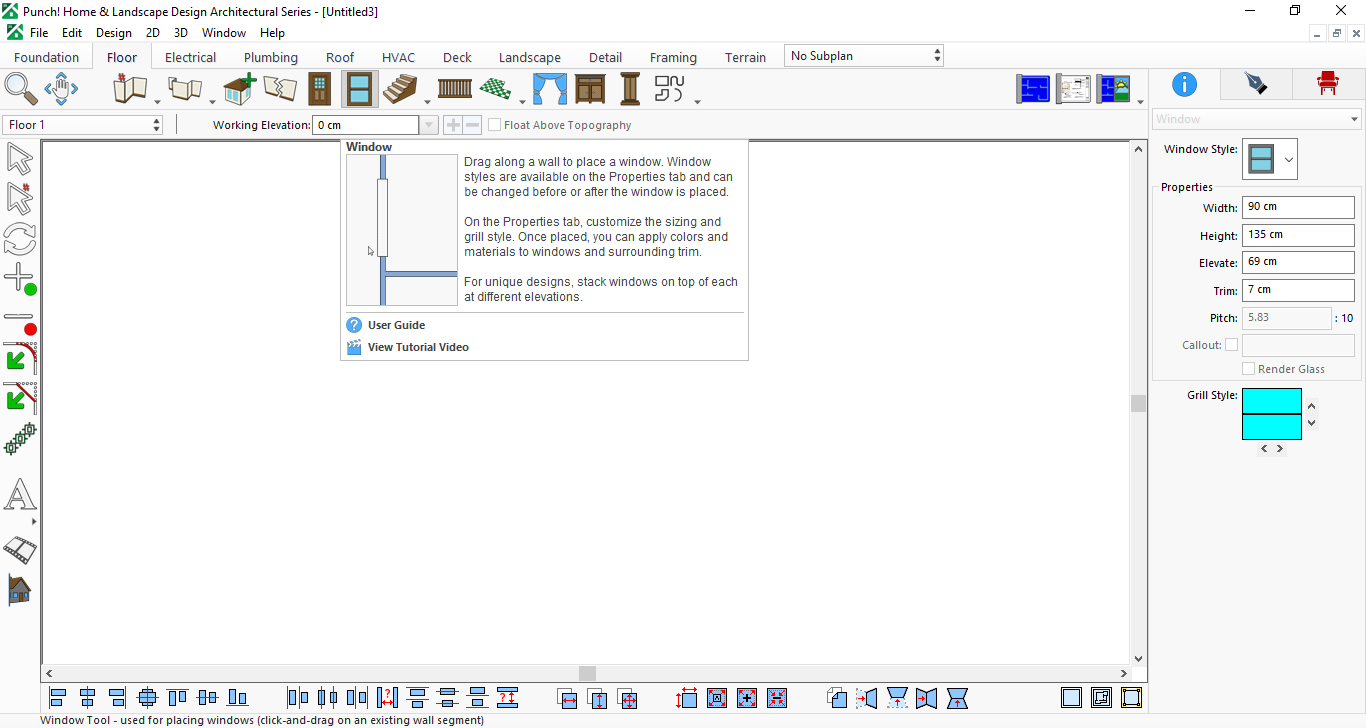Select the Window tool in toolbar

[x=360, y=89]
